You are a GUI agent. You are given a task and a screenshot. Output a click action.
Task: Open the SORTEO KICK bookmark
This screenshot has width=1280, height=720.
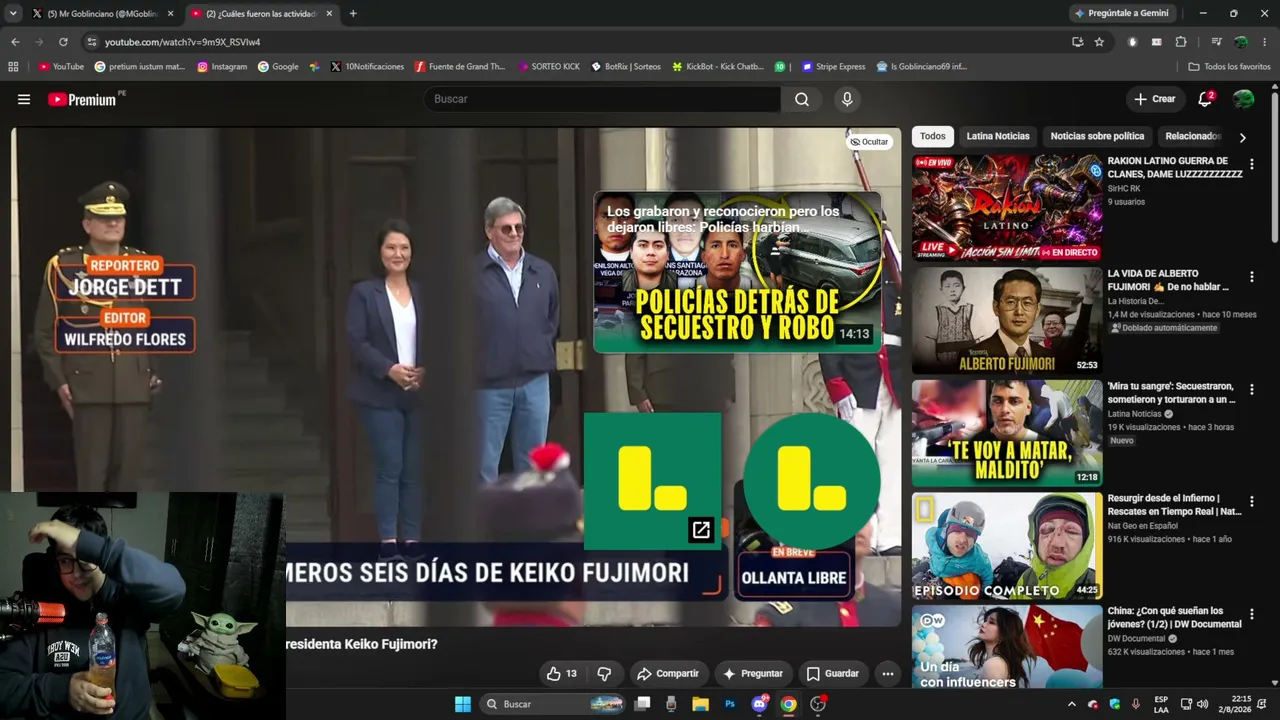click(549, 67)
